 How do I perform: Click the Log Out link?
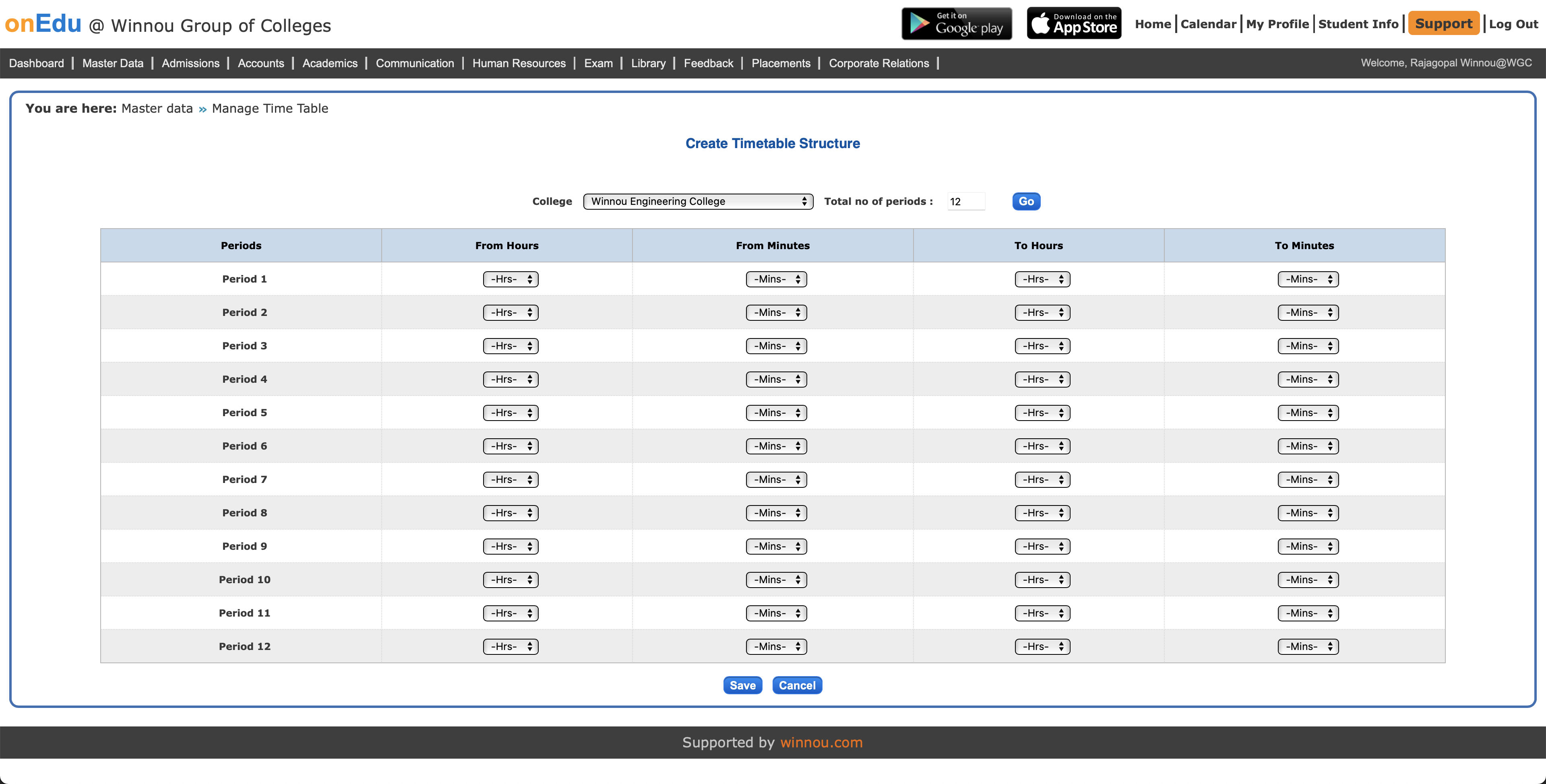(1513, 24)
